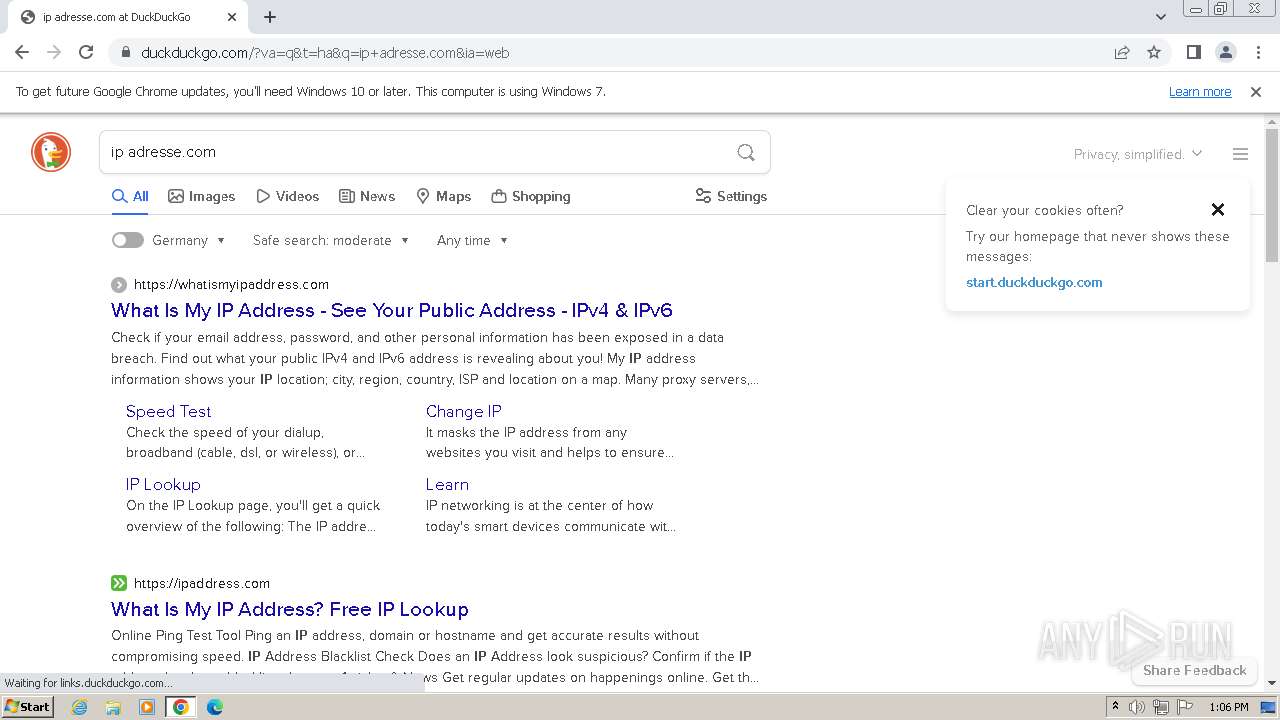Open the IP Lookup sitelink
Viewport: 1280px width, 720px height.
pos(163,484)
